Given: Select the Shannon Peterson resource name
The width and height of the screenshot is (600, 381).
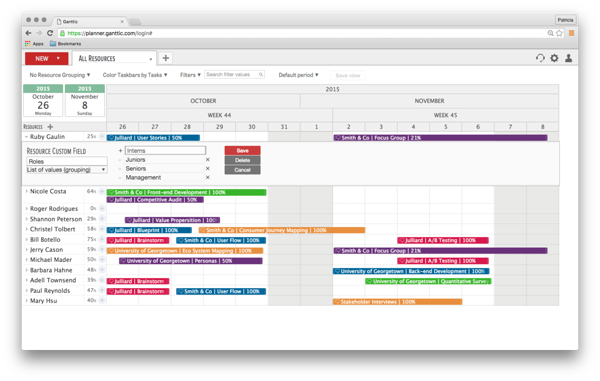Looking at the screenshot, I should click(56, 219).
